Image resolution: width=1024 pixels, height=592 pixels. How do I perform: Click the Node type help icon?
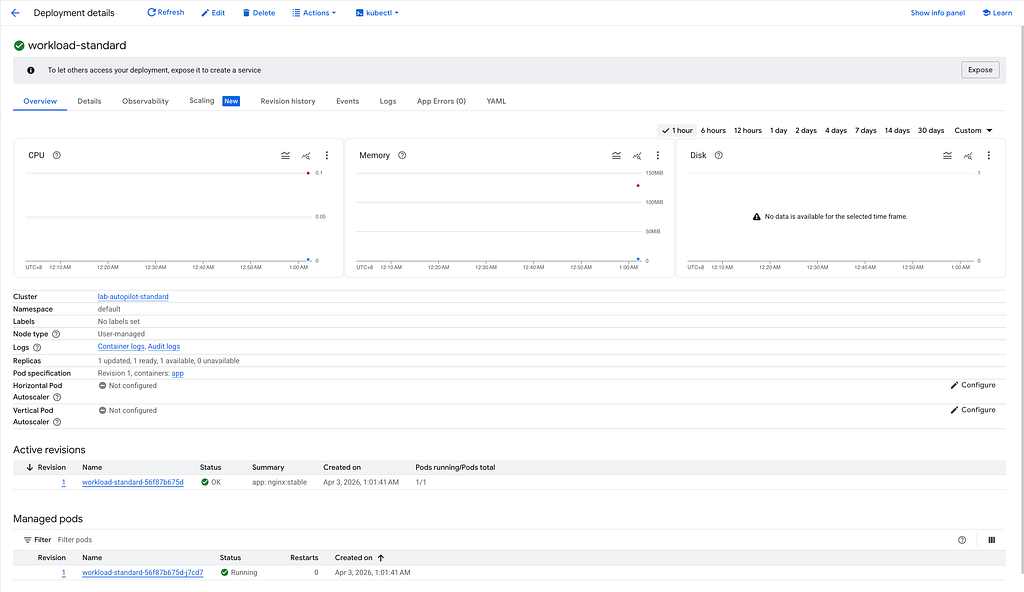(x=56, y=334)
